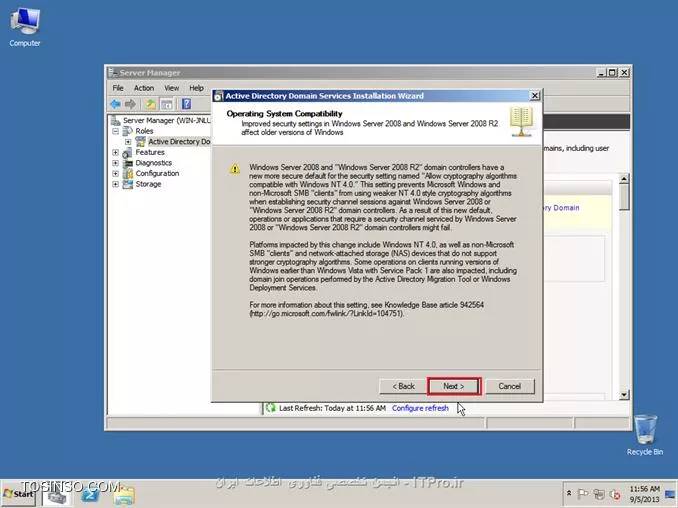Viewport: 678px width, 508px height.
Task: Select the Roles item in the tree
Action: click(144, 131)
